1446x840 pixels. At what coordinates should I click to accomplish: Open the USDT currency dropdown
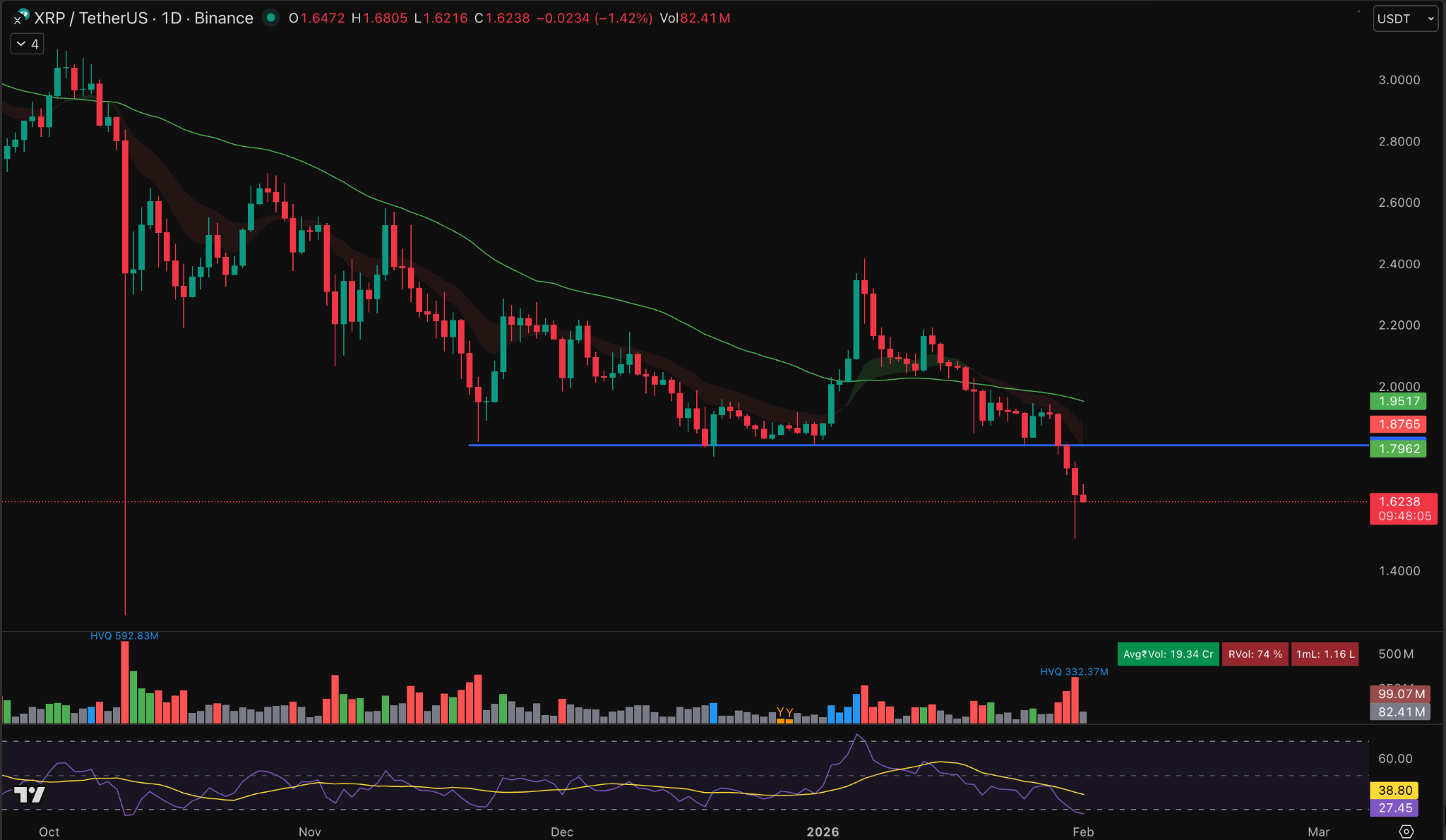coord(1404,18)
